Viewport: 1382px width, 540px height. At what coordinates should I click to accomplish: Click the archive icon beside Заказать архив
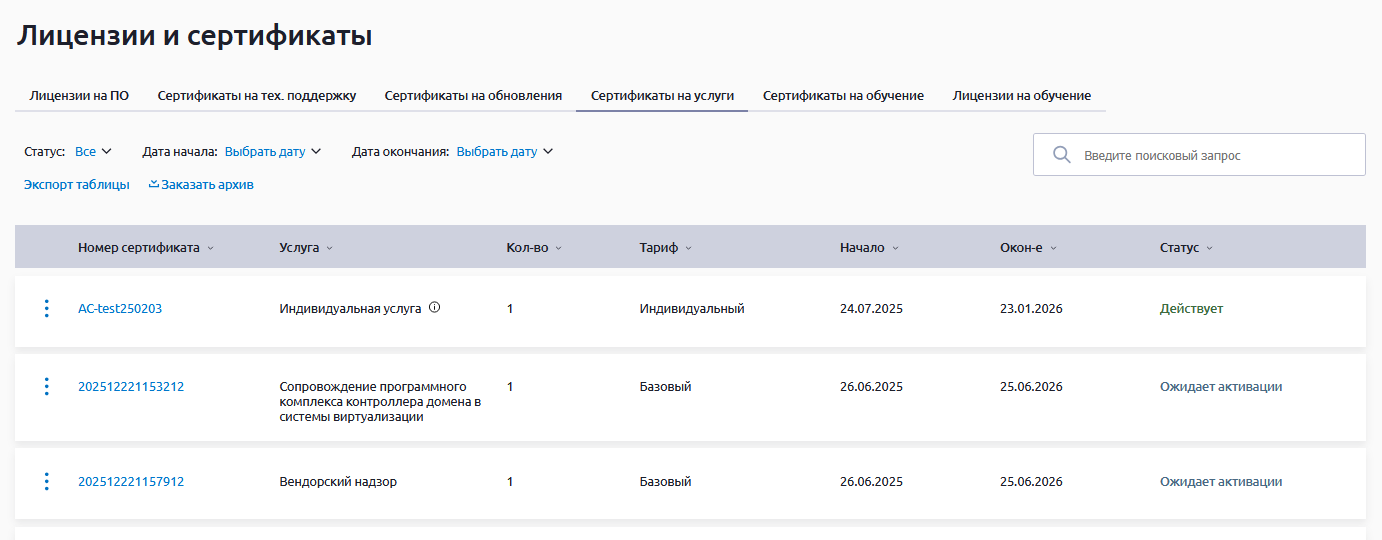(x=154, y=184)
